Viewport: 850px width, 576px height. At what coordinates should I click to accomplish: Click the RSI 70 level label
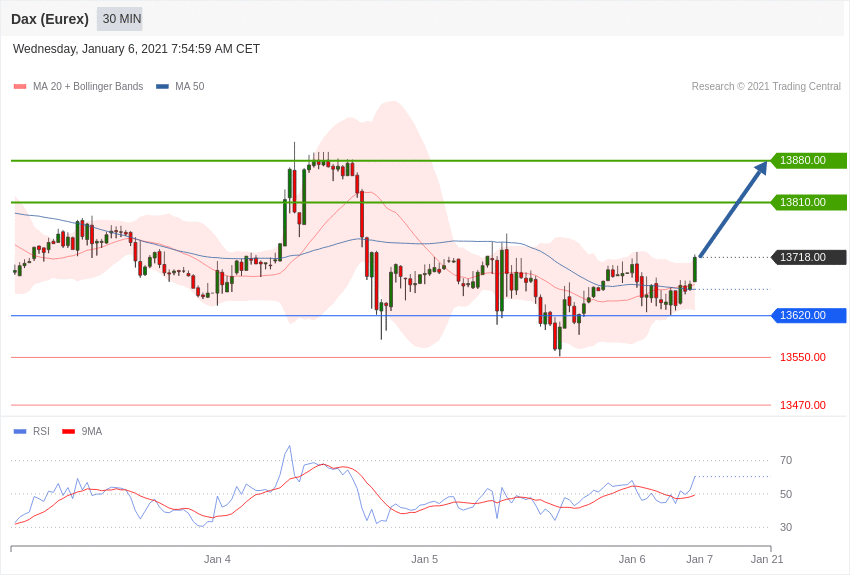pos(785,461)
